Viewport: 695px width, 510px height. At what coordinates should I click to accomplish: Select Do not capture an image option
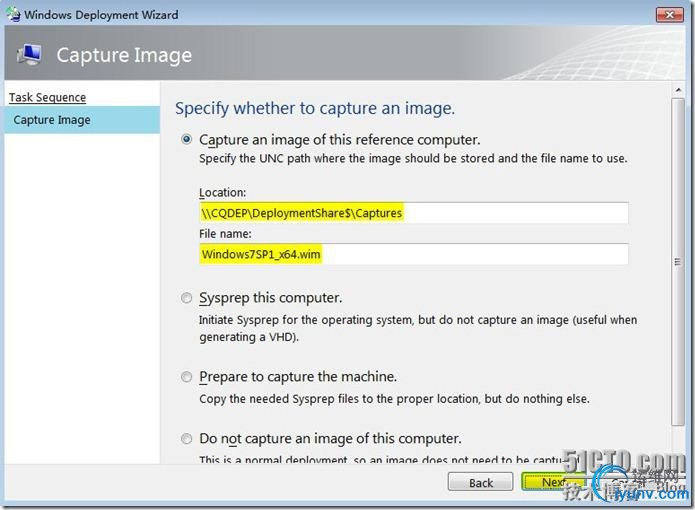pos(187,439)
